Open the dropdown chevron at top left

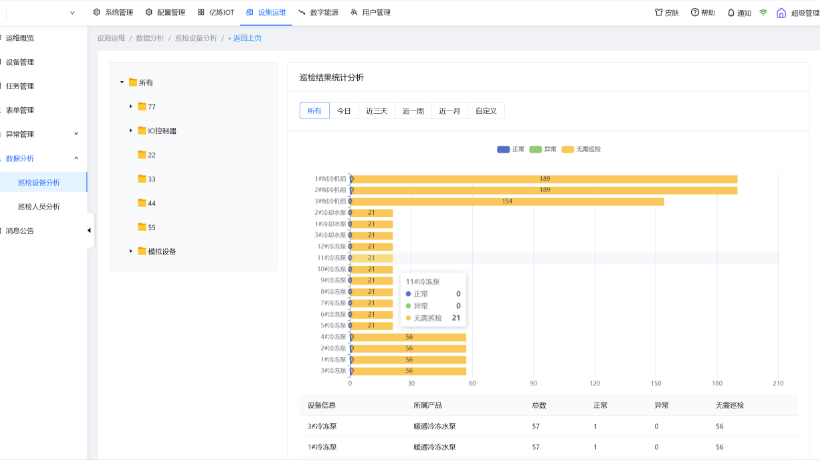tap(72, 13)
